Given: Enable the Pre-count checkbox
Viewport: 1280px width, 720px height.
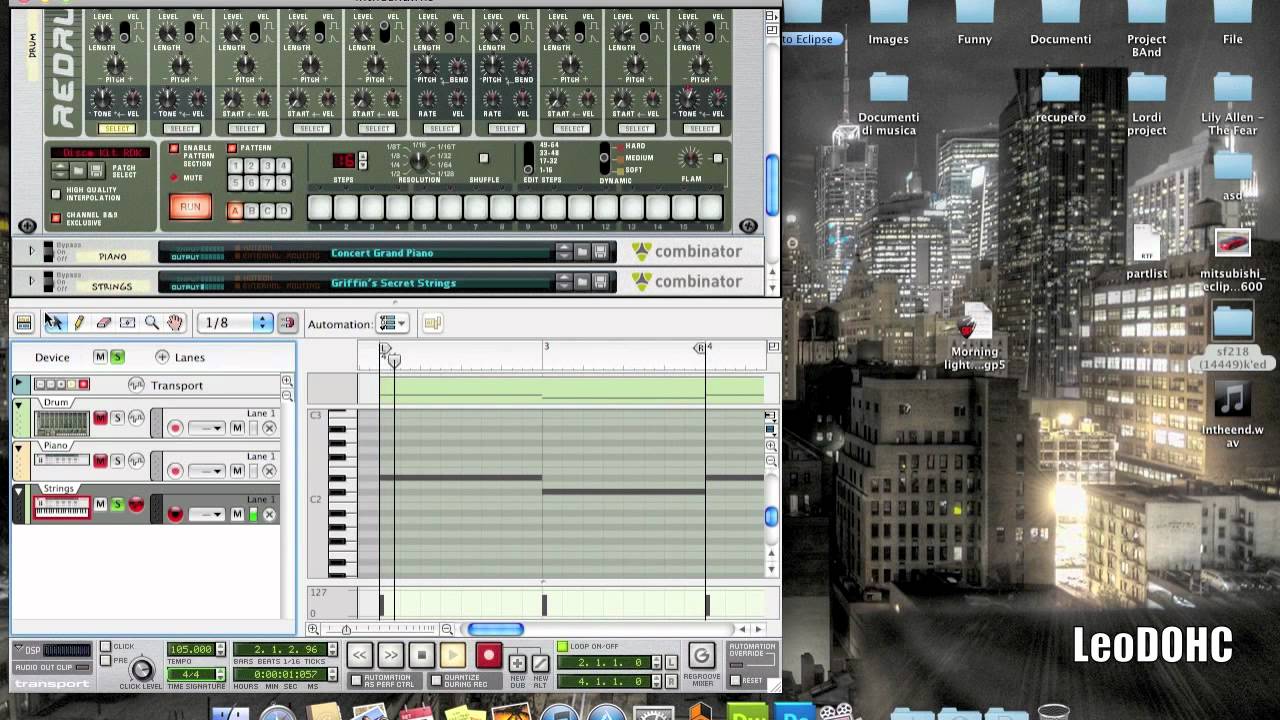Looking at the screenshot, I should pos(106,660).
